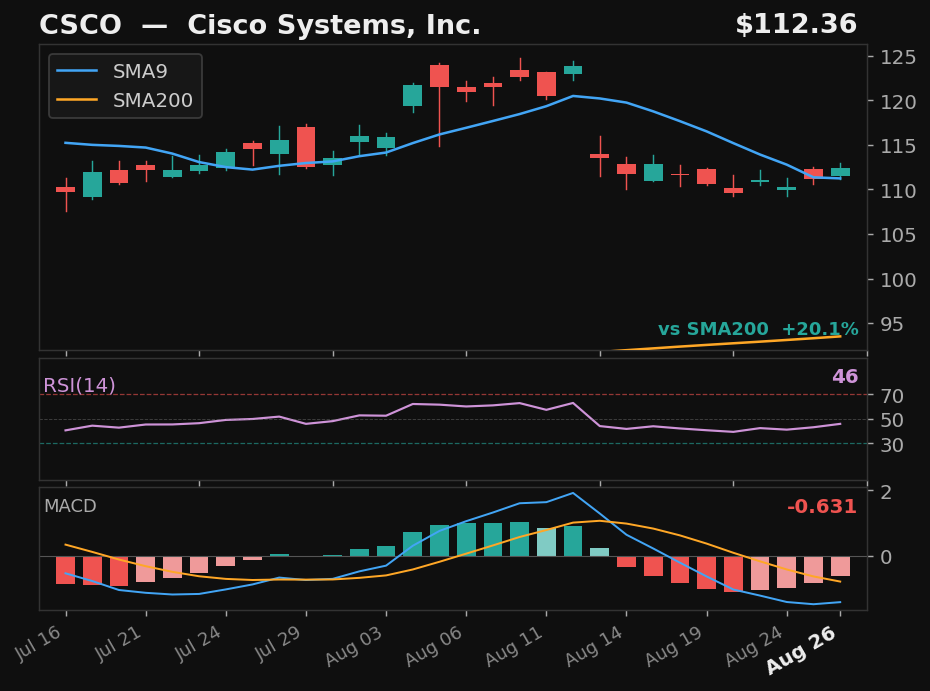Click the $112.36 current price
This screenshot has height=691, width=930.
796,25
